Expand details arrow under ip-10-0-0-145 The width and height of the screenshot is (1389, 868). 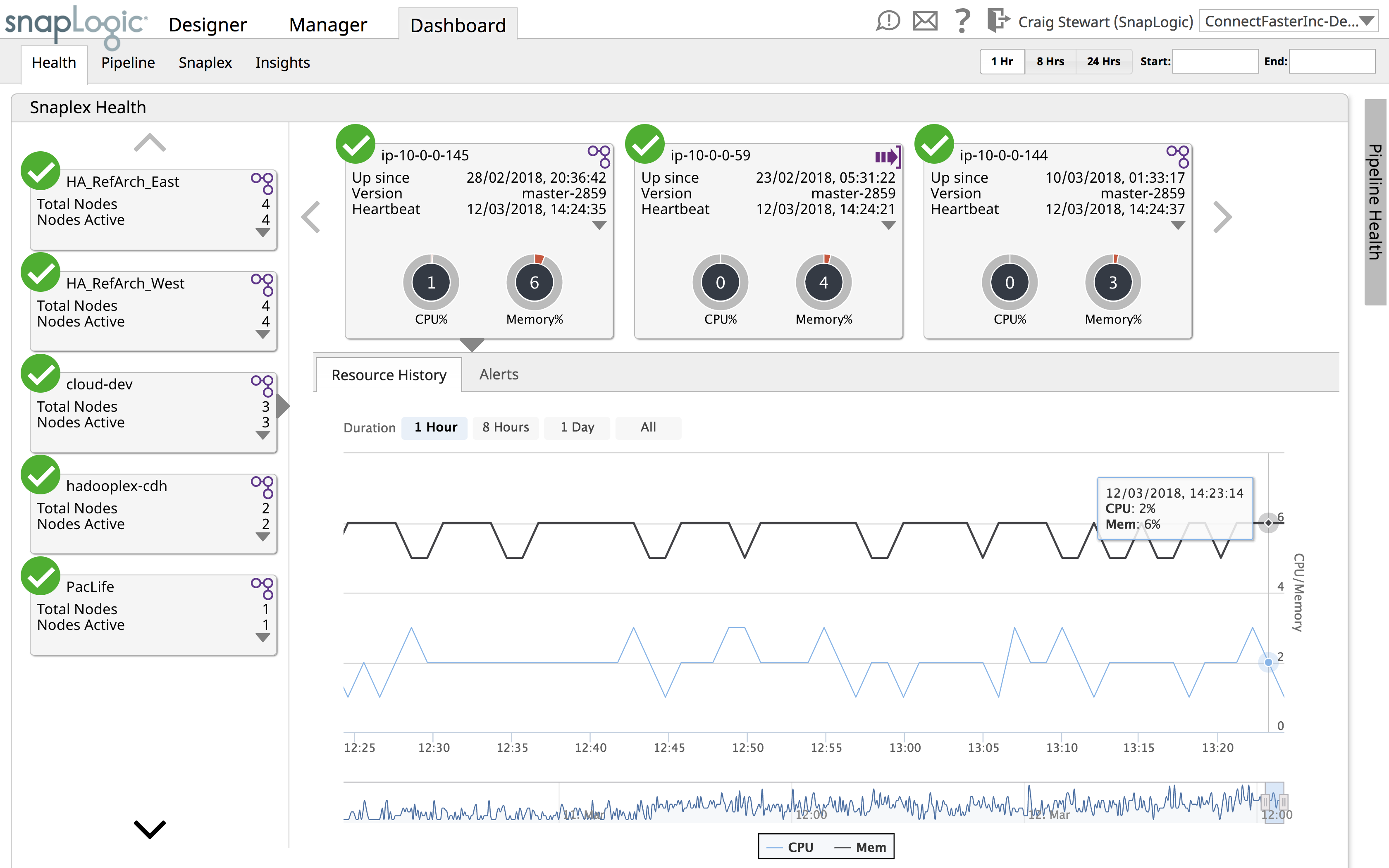click(599, 225)
